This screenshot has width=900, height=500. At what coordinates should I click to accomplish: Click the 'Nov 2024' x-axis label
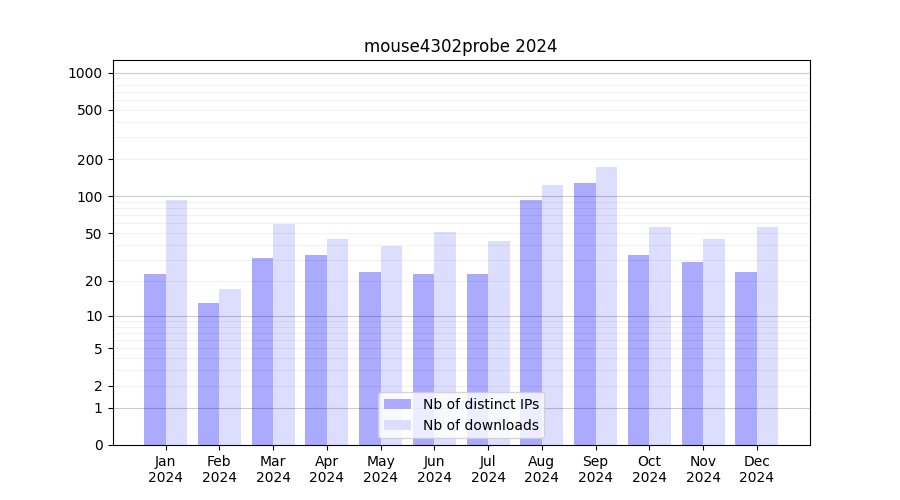pyautogui.click(x=703, y=469)
